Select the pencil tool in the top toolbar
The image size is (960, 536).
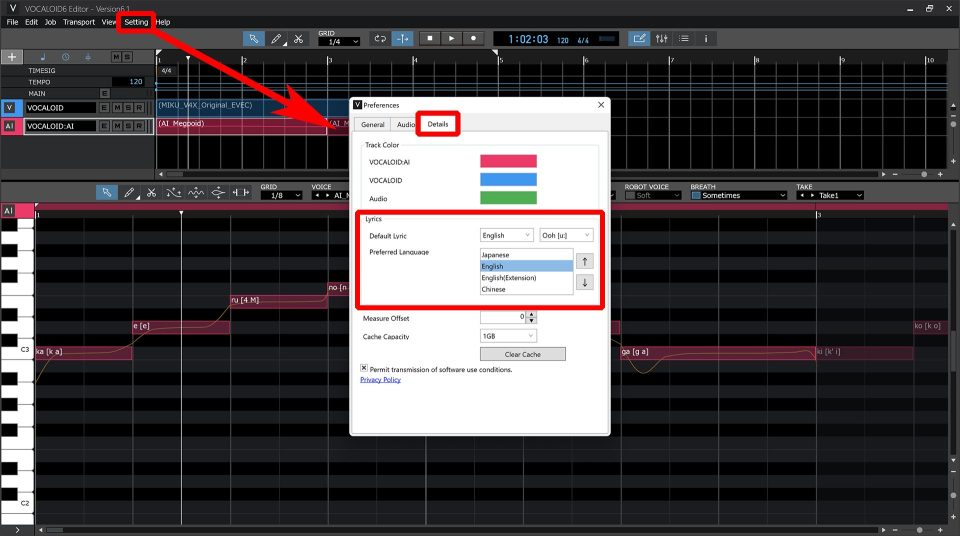[x=277, y=39]
